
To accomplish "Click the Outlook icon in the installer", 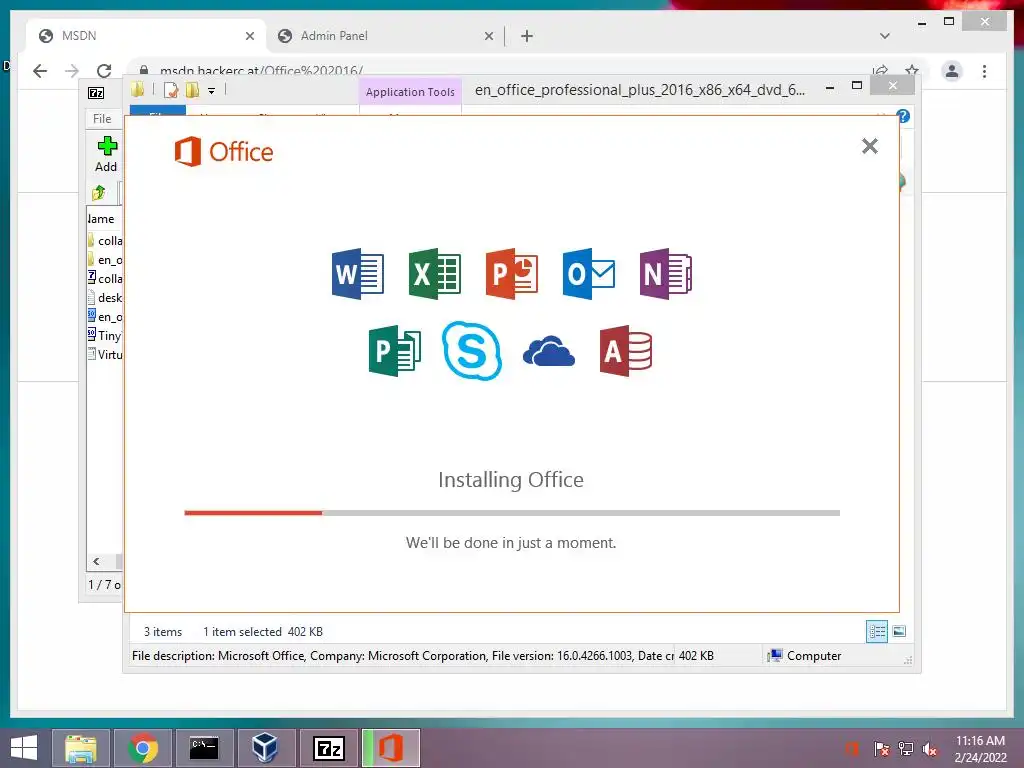I will (x=588, y=274).
